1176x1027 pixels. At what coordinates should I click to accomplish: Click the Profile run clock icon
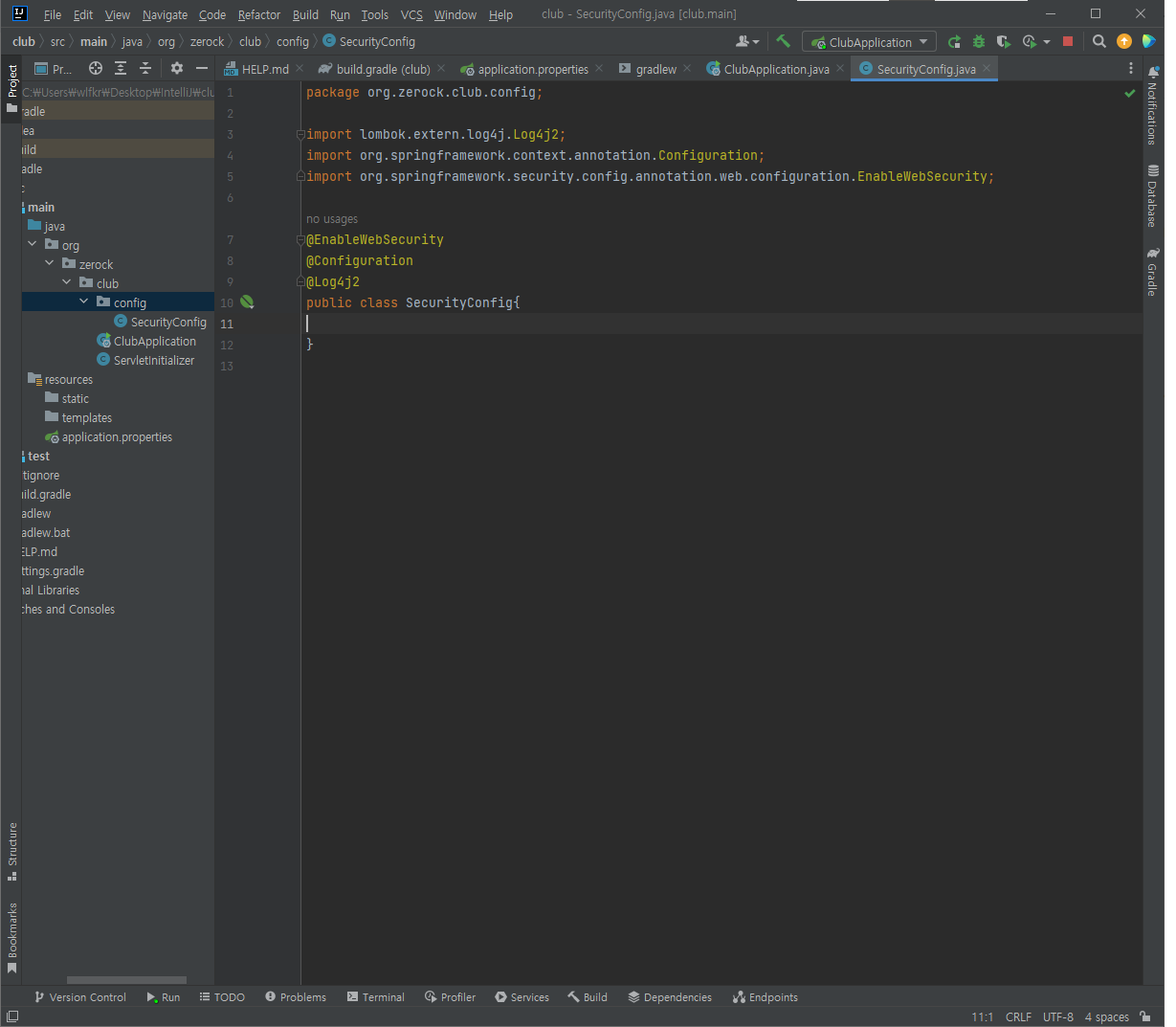[x=1029, y=41]
